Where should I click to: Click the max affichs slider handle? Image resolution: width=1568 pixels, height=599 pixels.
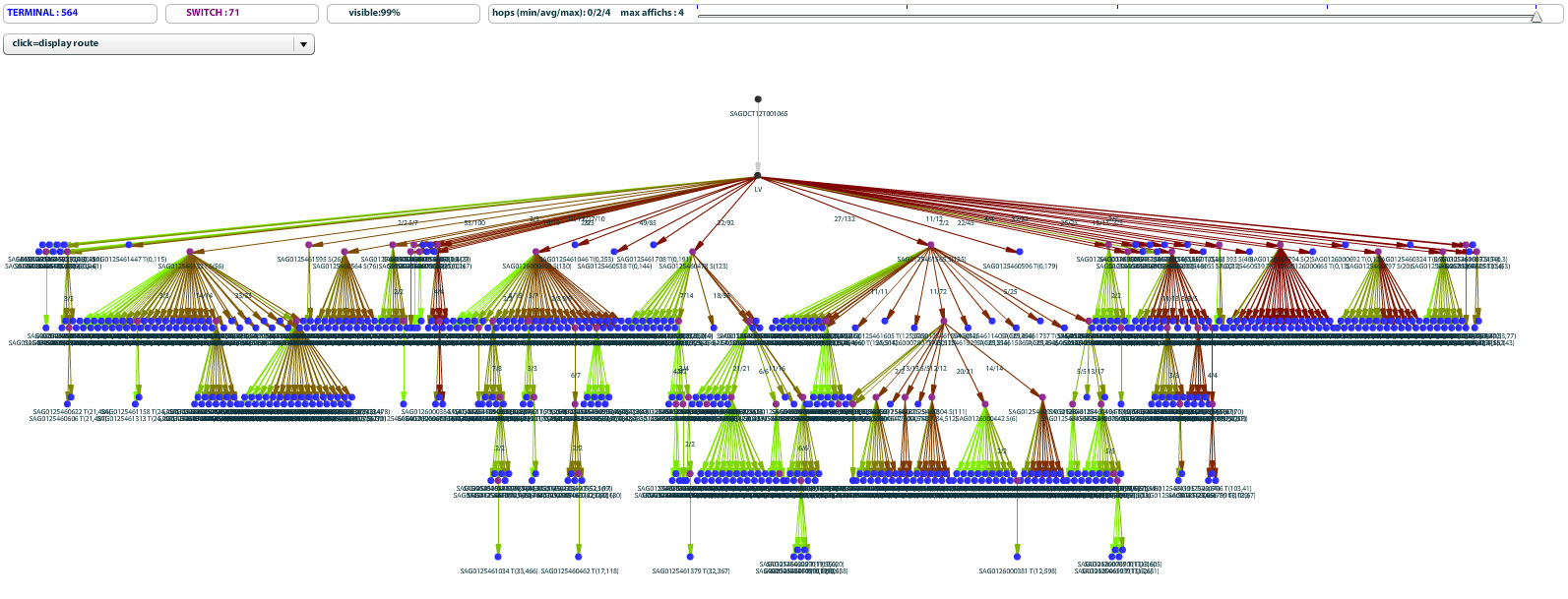pos(1537,16)
